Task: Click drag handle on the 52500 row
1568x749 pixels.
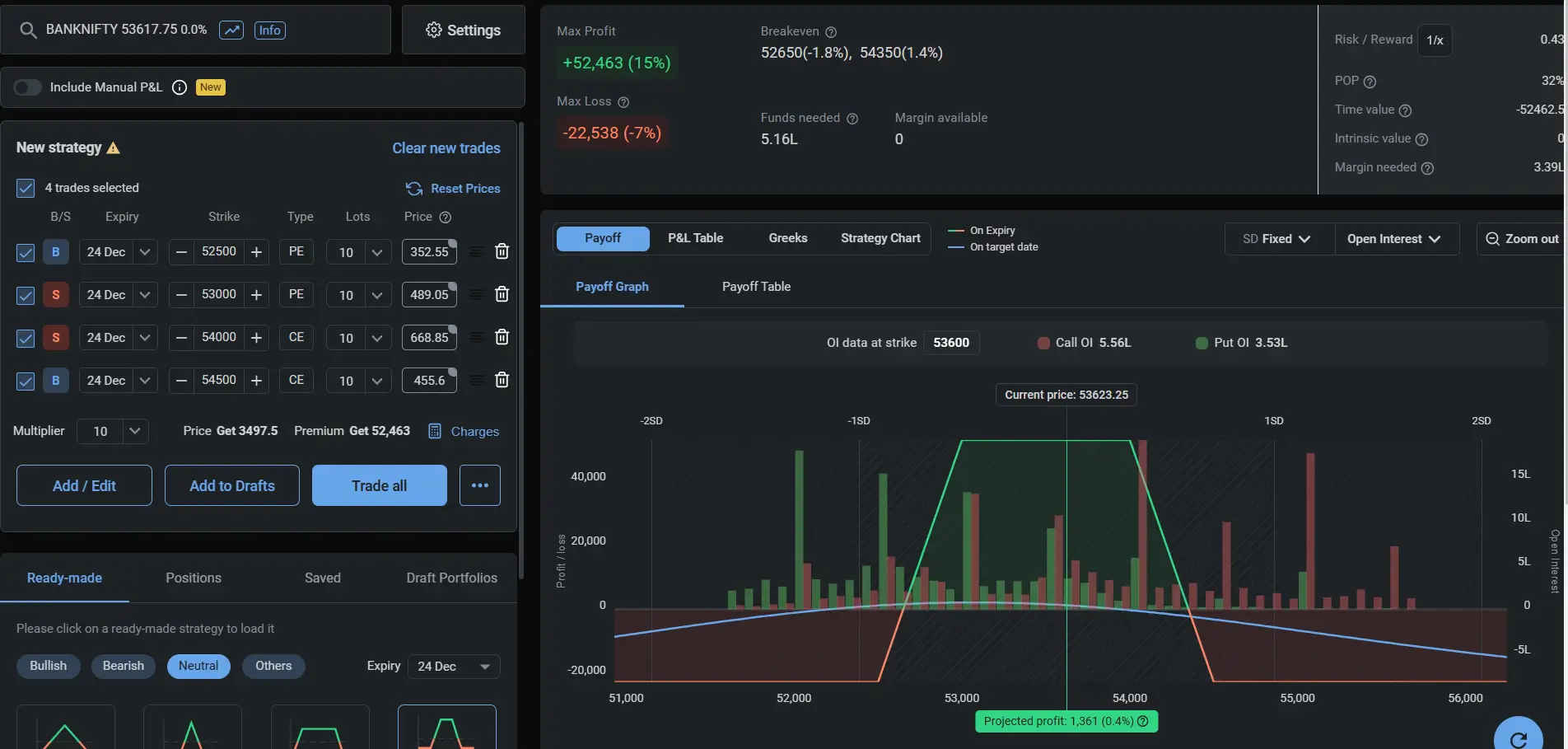Action: click(476, 252)
